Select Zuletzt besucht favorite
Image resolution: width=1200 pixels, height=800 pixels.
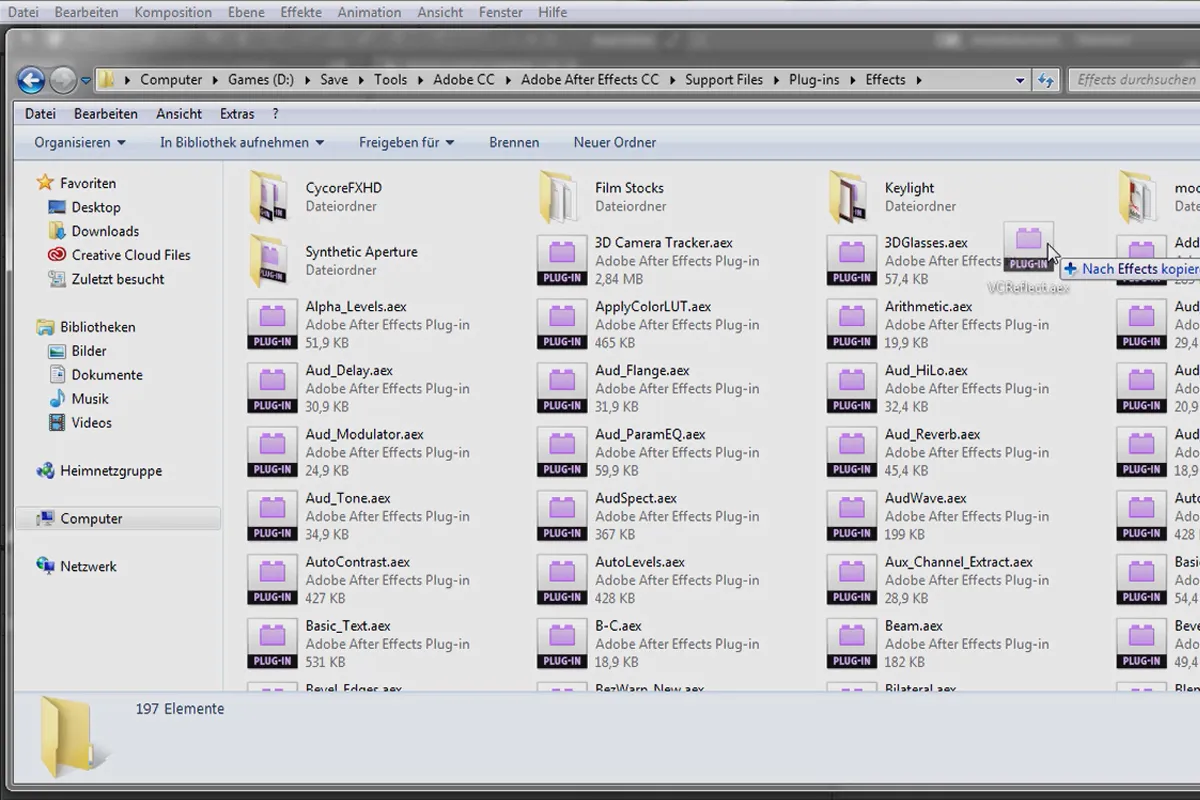(x=106, y=279)
